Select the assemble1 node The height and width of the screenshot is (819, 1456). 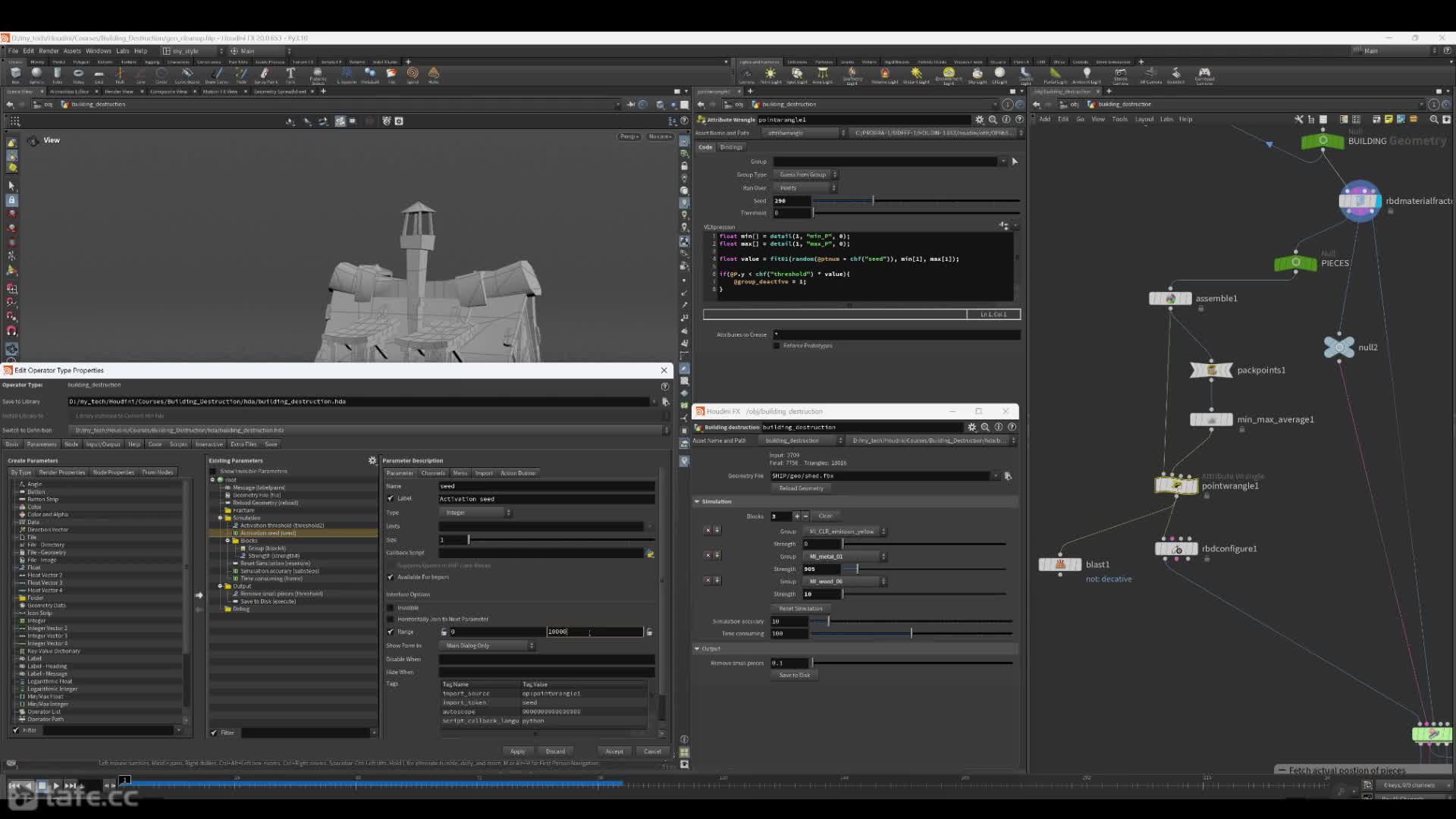tap(1170, 299)
